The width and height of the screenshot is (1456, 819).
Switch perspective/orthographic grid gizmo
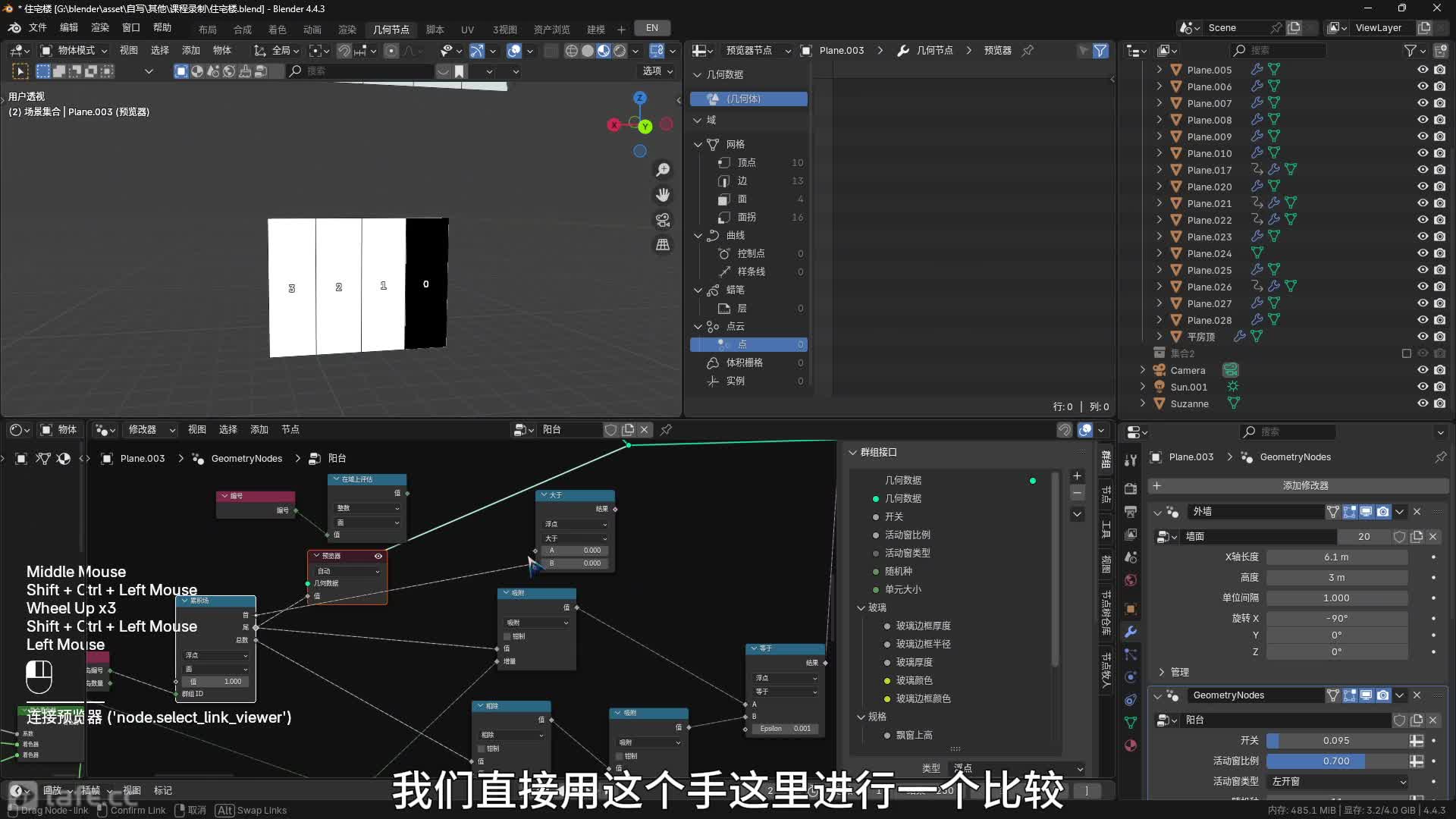click(663, 245)
